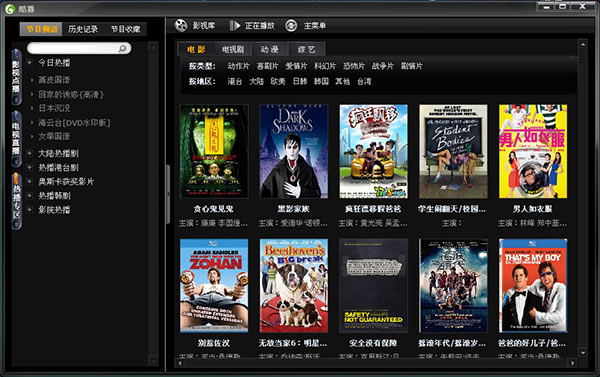The height and width of the screenshot is (377, 600).
Task: Select the 综艺 category tab
Action: coord(307,49)
